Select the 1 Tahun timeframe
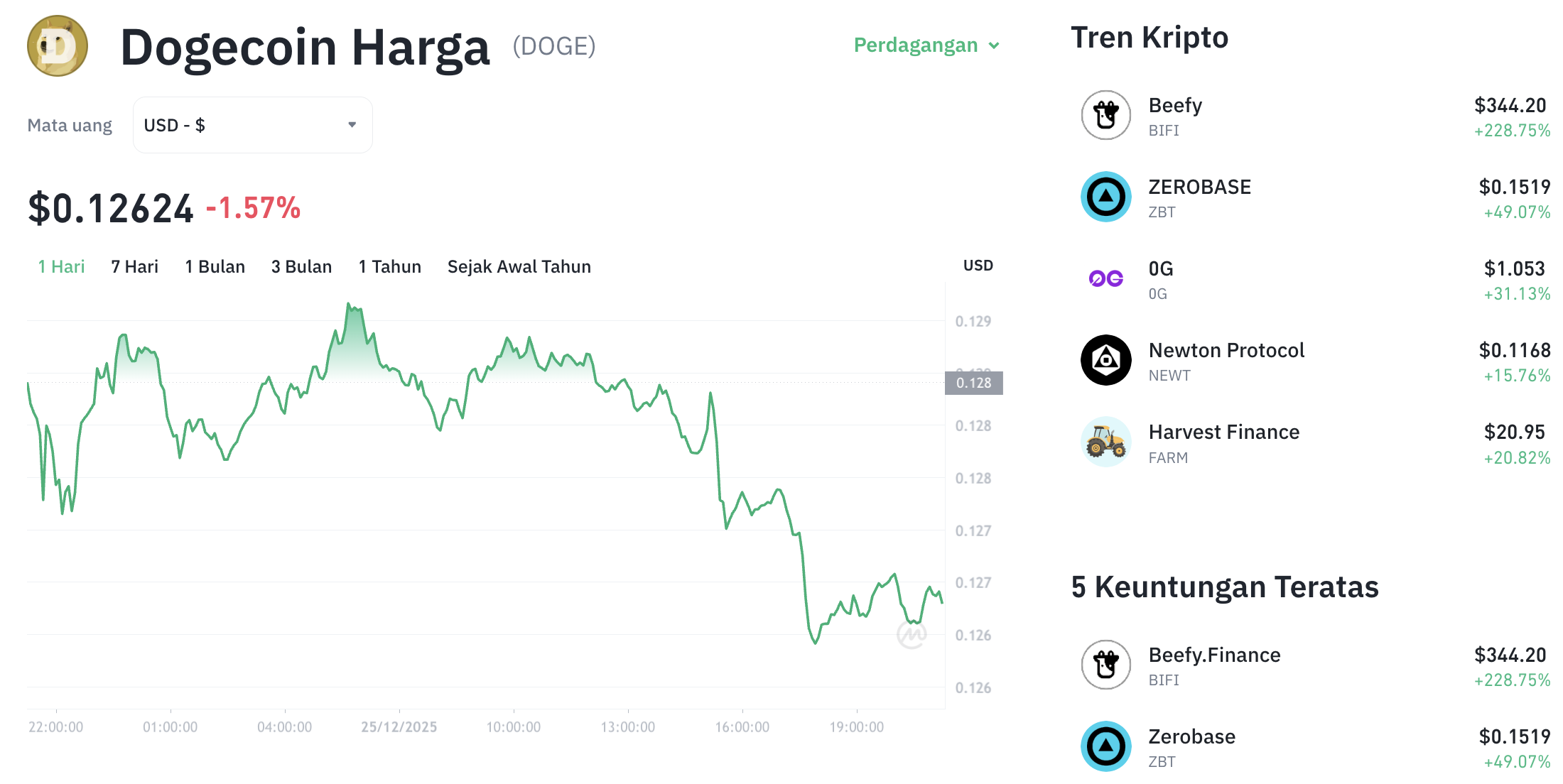1563x784 pixels. [389, 266]
